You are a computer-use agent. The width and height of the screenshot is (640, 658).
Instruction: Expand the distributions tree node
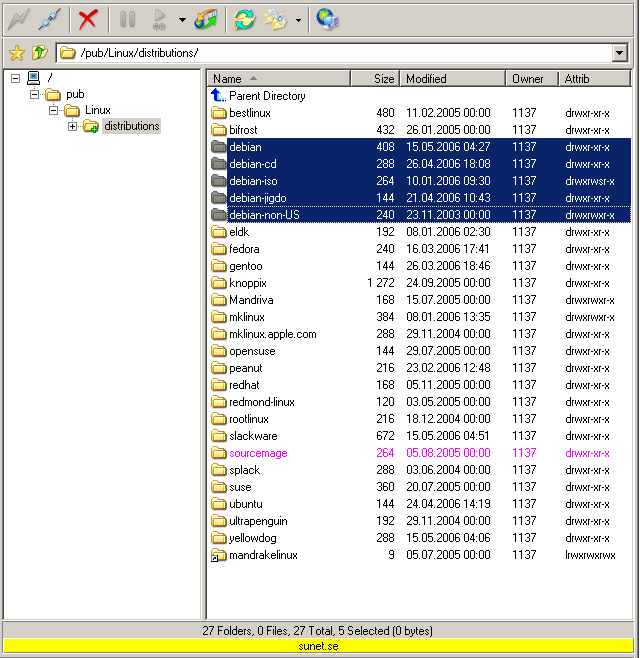(72, 126)
